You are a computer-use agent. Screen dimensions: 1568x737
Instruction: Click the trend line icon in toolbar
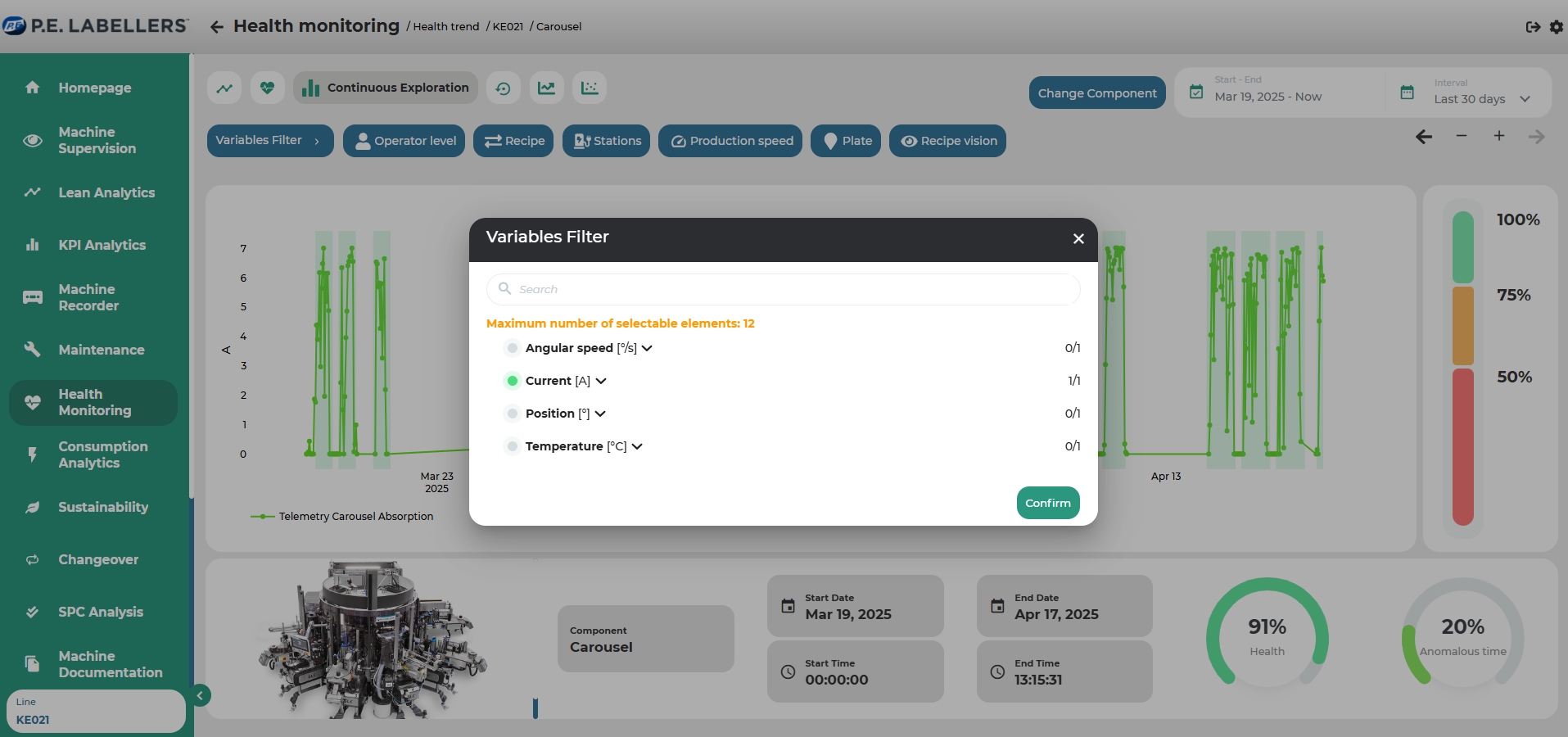tap(224, 88)
